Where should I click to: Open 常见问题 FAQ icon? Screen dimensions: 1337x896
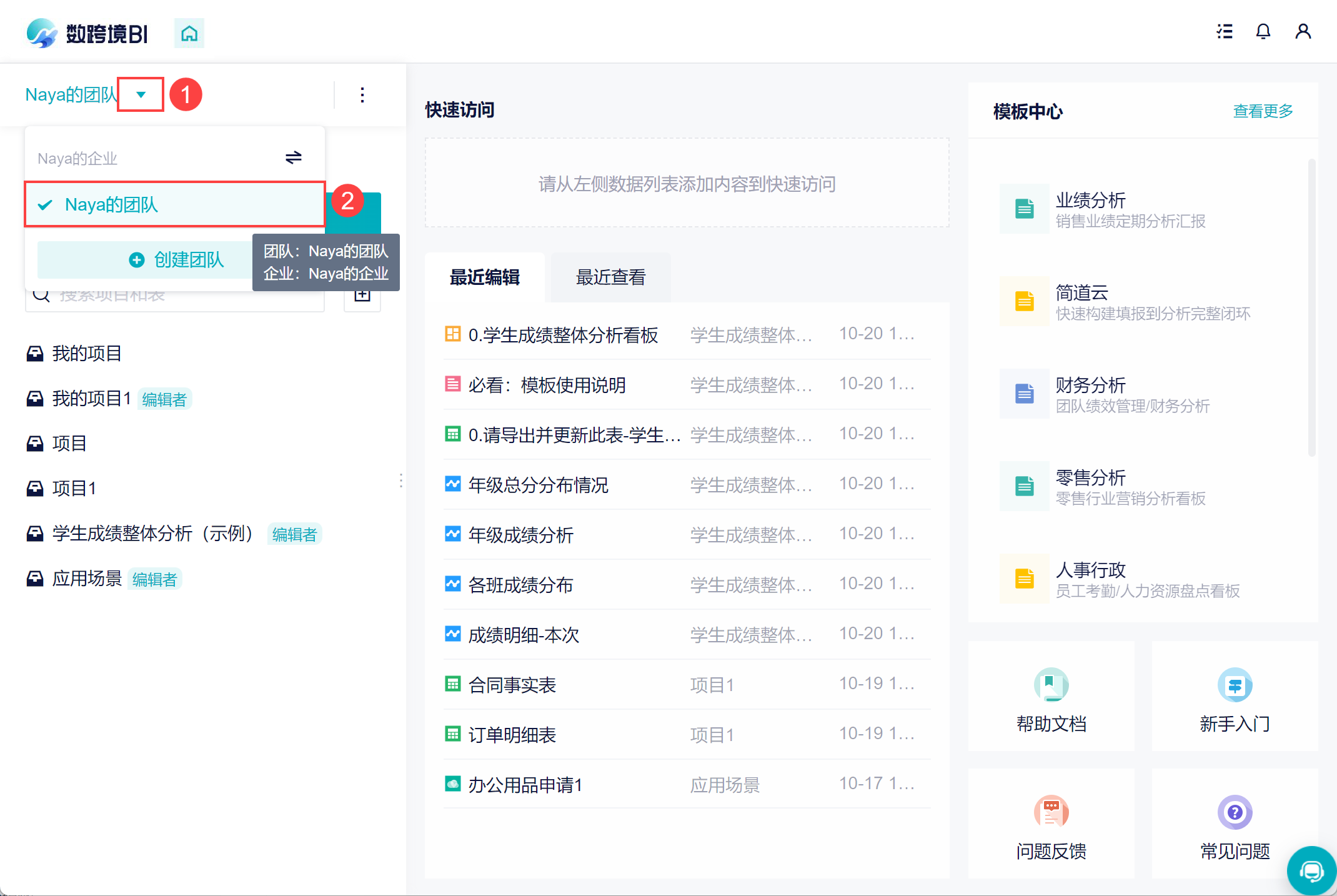coord(1235,812)
